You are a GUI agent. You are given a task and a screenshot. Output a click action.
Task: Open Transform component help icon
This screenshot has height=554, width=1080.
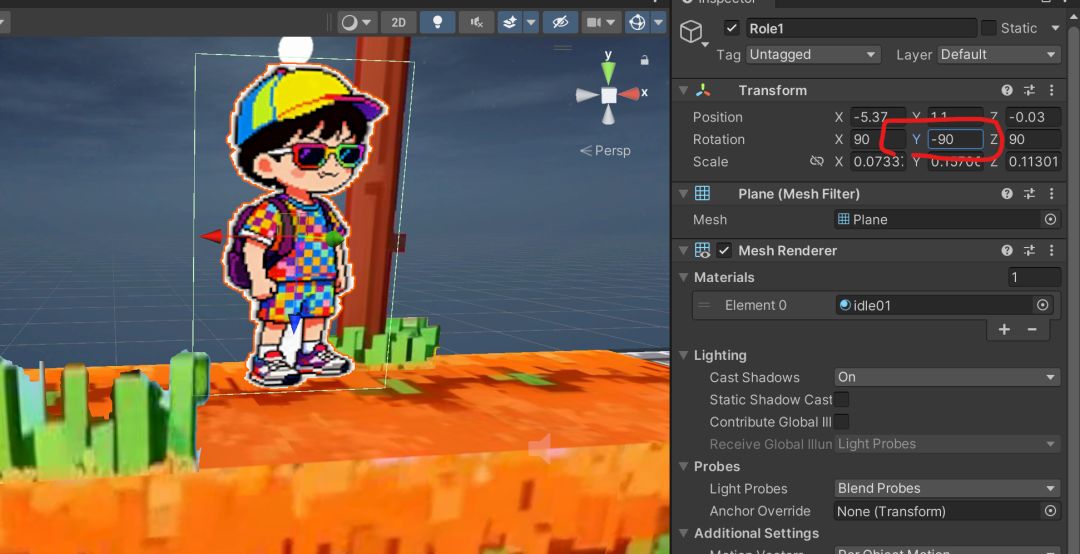pos(1007,90)
